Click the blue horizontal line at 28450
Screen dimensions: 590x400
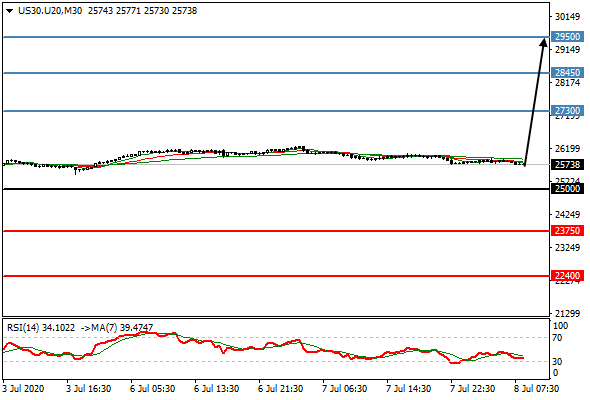276,73
